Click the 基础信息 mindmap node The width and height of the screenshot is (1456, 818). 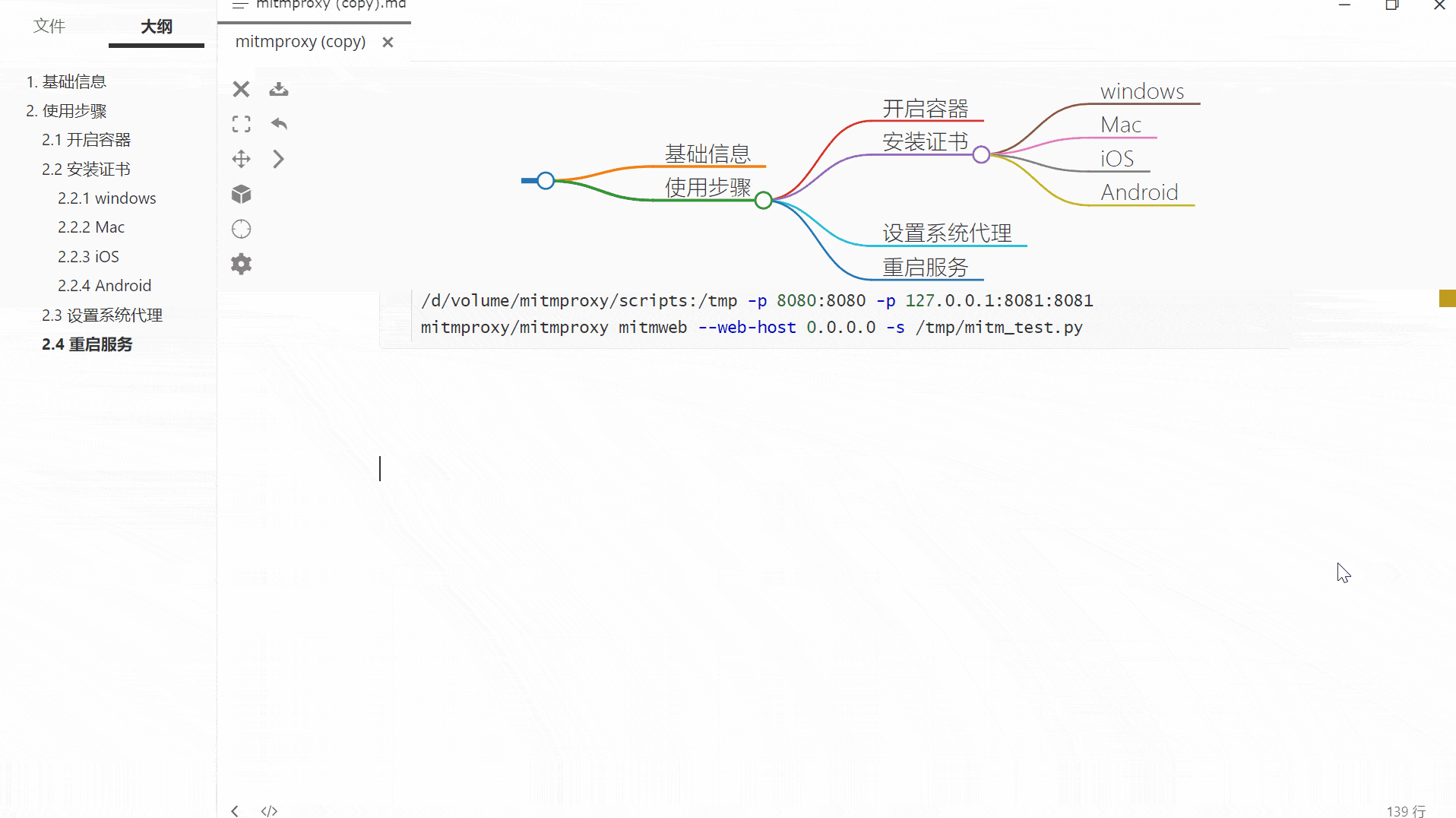(x=707, y=154)
